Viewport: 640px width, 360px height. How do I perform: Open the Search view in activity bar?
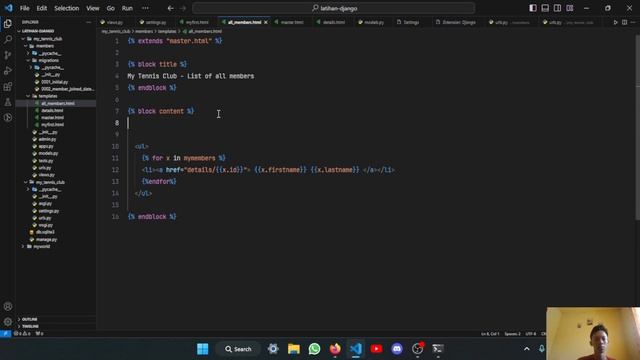point(8,39)
